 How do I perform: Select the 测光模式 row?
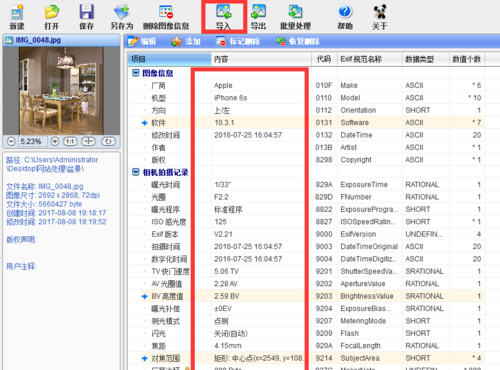coord(307,321)
